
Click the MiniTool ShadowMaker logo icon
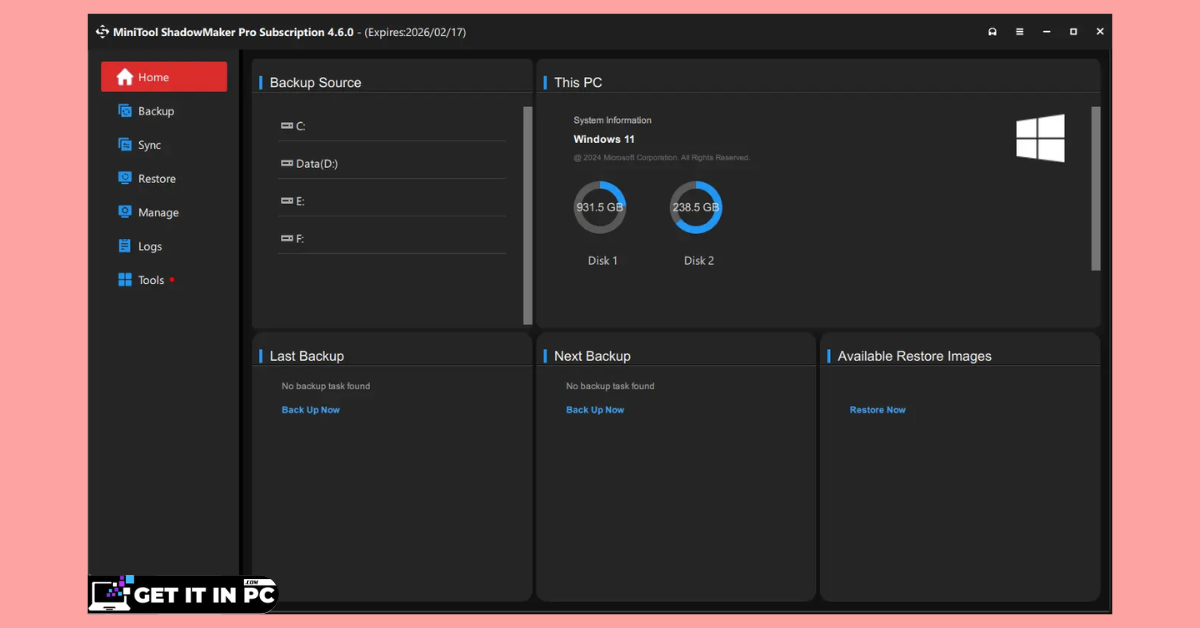tap(102, 32)
